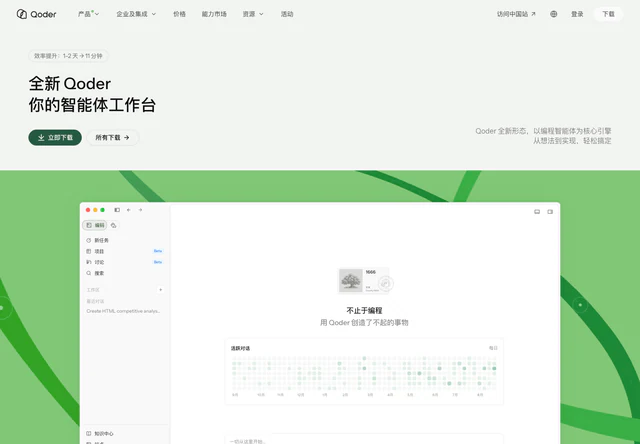
Task: Click the green maximize dot of app window
Action: 102,210
